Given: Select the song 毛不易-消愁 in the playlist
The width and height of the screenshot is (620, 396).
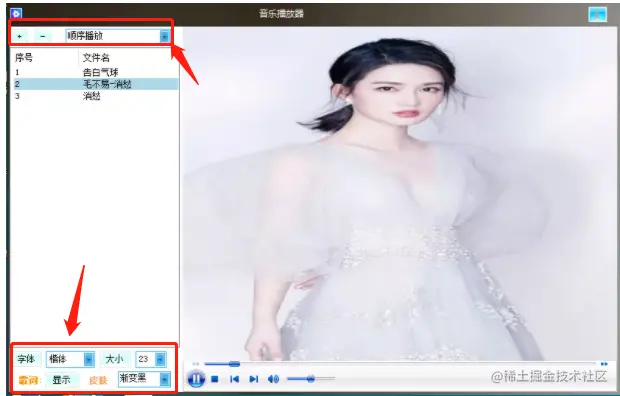Looking at the screenshot, I should (x=96, y=84).
